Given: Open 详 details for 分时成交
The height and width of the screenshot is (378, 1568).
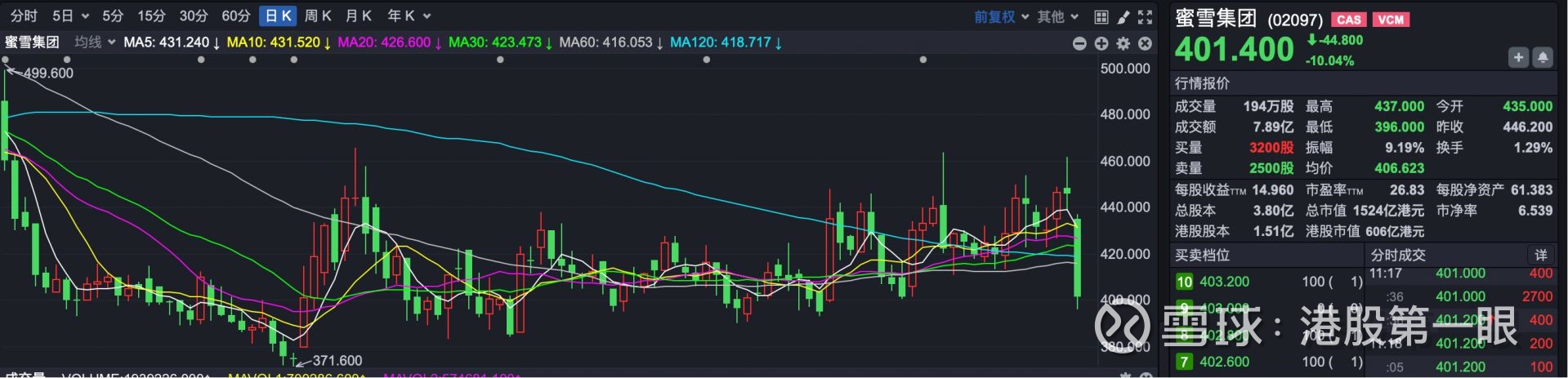Looking at the screenshot, I should tap(1541, 256).
